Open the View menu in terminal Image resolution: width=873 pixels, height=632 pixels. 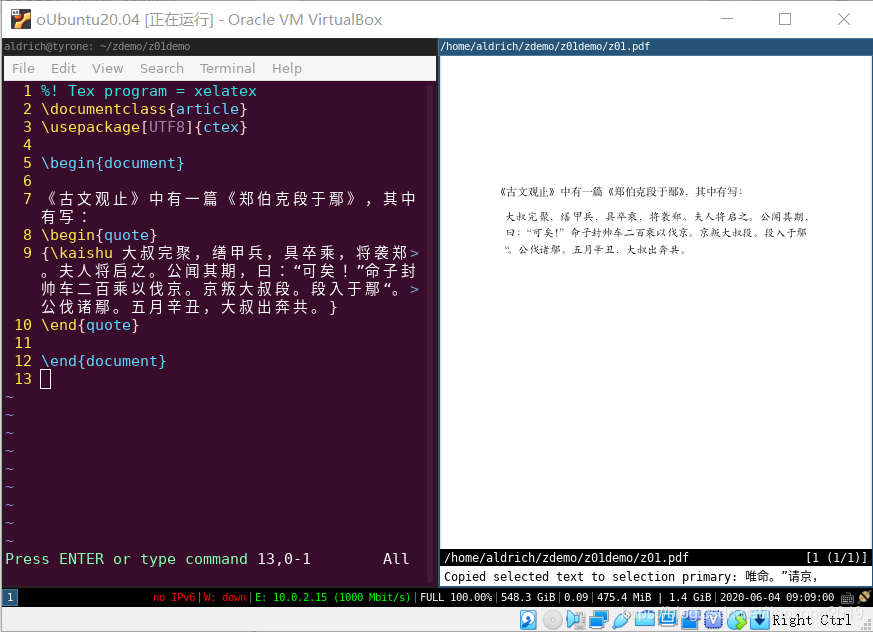107,68
